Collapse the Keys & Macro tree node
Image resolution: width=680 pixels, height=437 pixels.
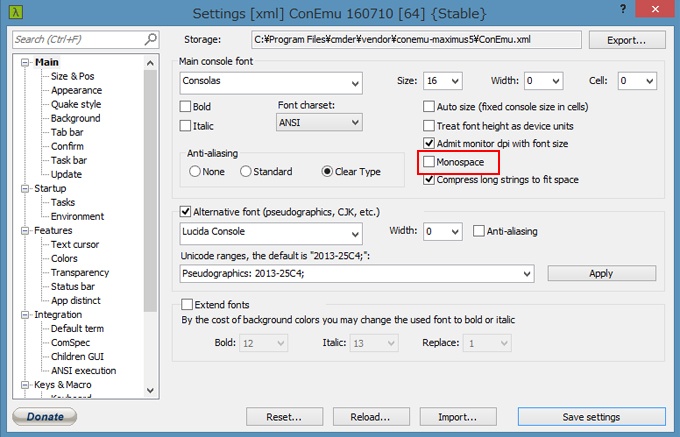tap(25, 385)
